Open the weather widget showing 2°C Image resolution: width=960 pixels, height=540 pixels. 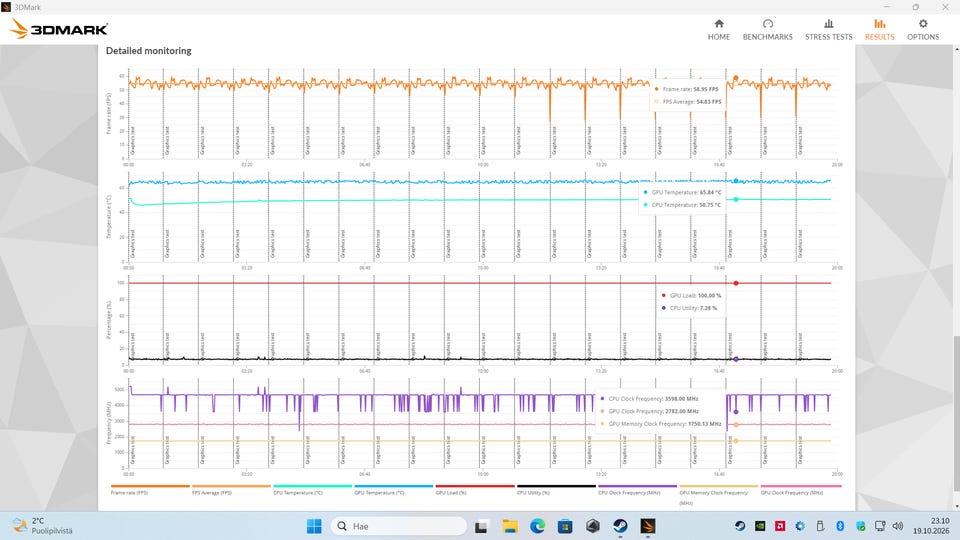click(x=43, y=526)
